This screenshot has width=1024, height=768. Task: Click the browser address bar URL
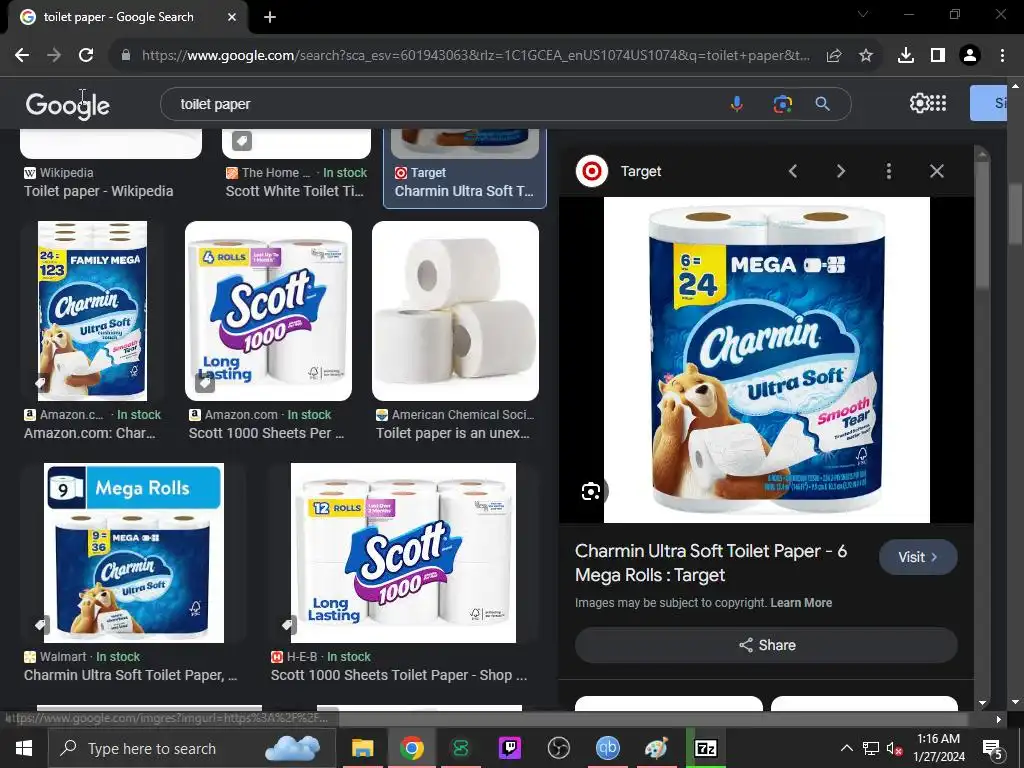pos(475,56)
